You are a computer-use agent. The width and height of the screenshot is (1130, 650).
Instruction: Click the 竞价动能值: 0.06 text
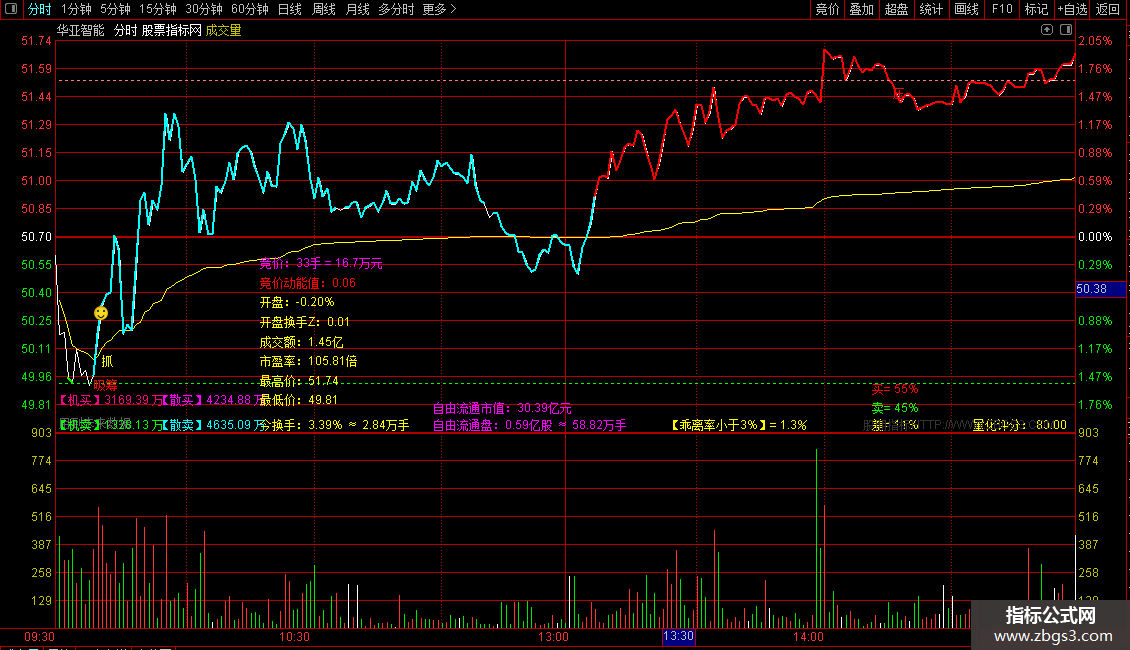(308, 283)
